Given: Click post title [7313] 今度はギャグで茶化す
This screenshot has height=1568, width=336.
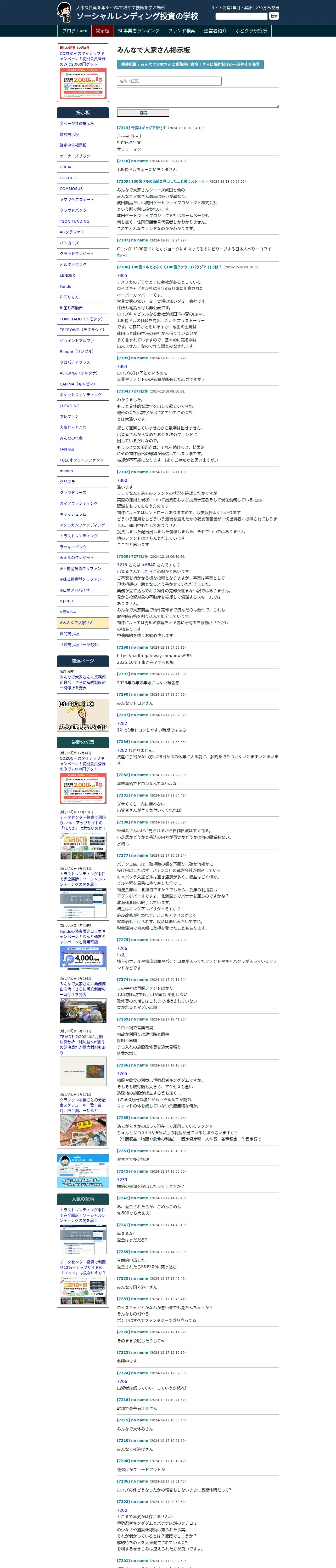Looking at the screenshot, I should tap(142, 128).
